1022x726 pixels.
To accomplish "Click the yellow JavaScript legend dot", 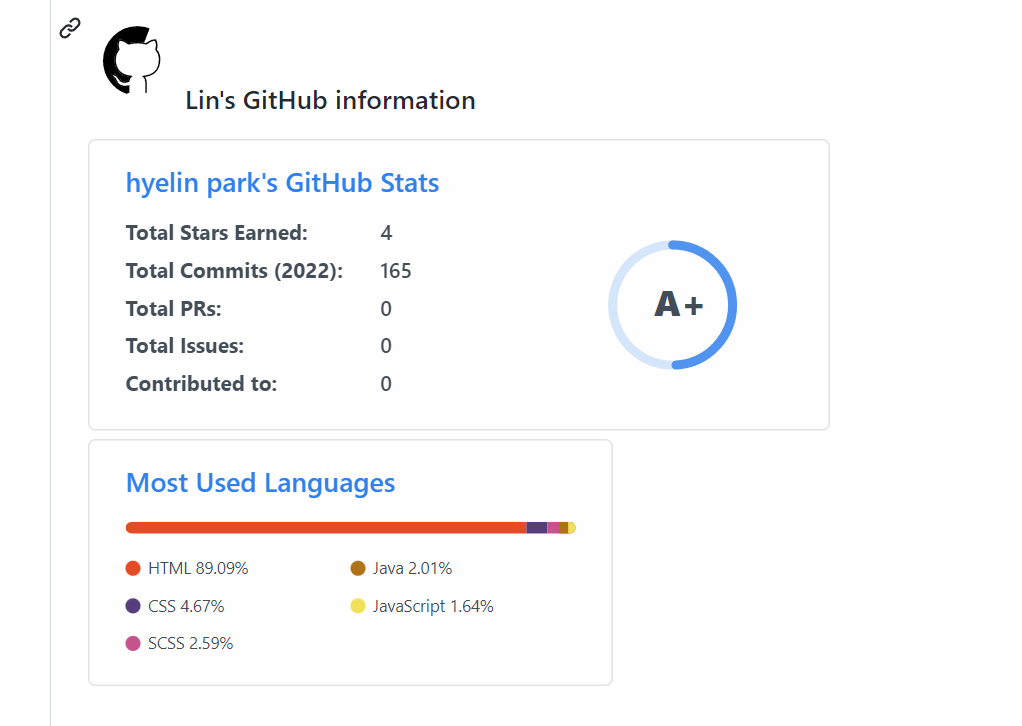I will coord(358,606).
